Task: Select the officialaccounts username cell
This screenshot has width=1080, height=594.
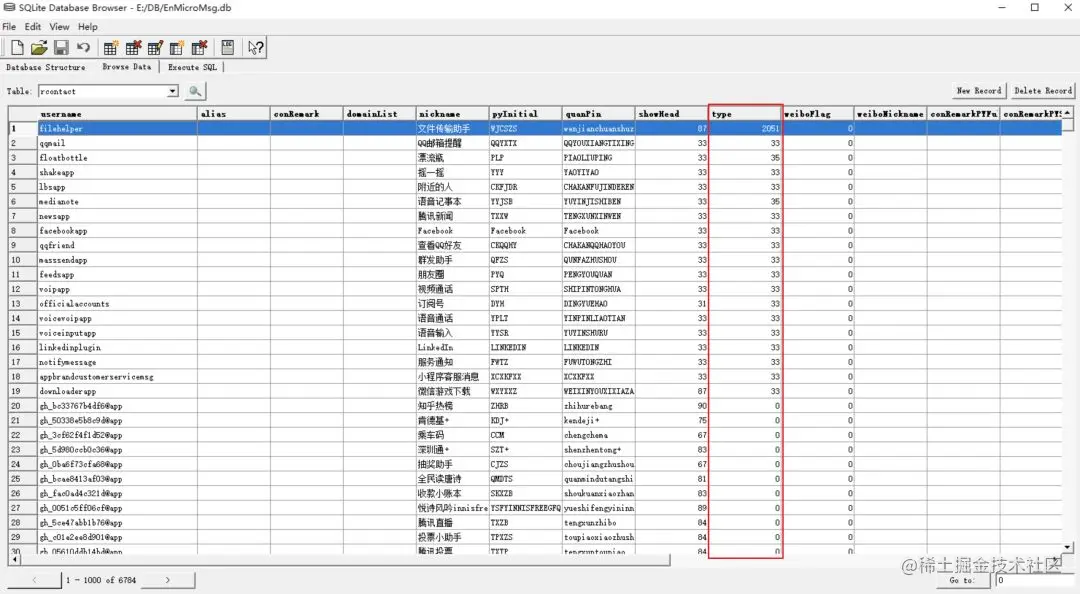Action: point(117,303)
